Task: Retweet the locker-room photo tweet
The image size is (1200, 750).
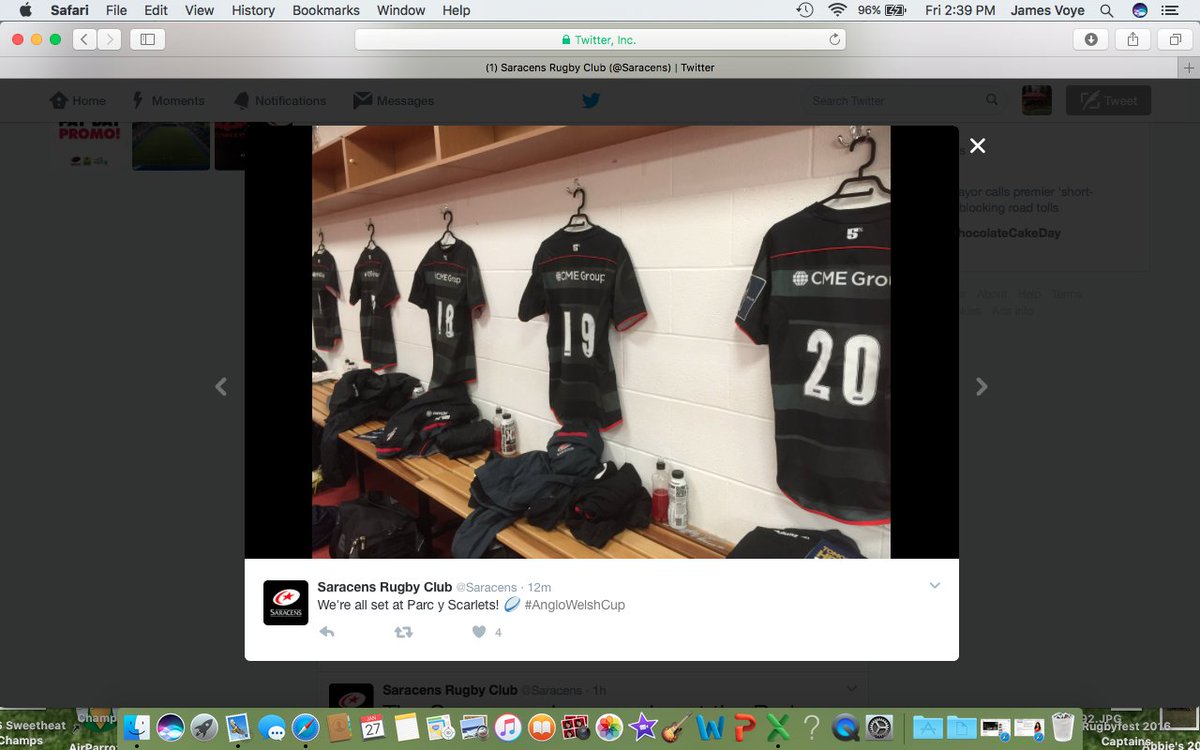Action: coord(403,632)
